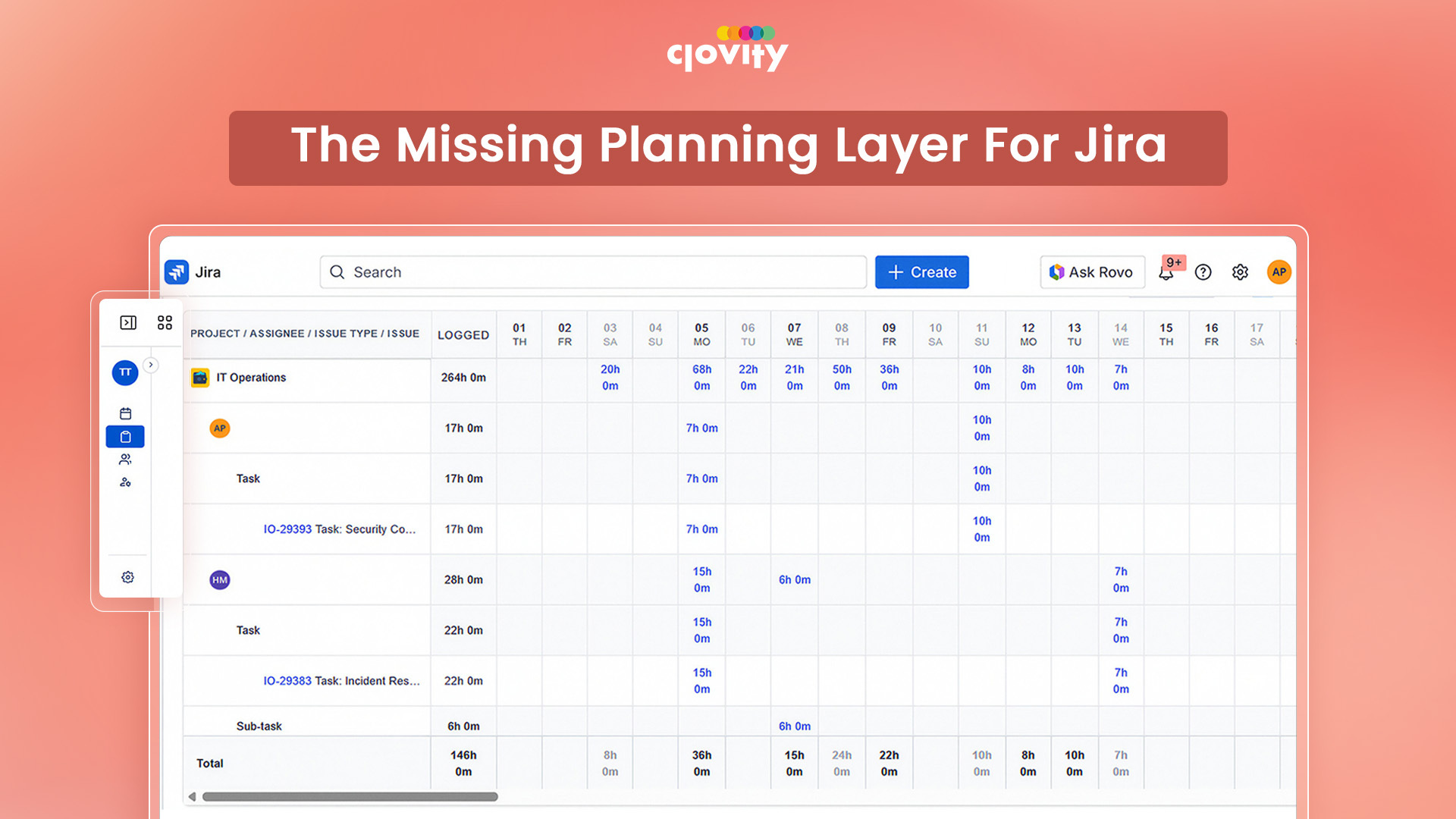Click Task row under HM assignee
Viewport: 1456px width, 819px height.
pos(248,630)
